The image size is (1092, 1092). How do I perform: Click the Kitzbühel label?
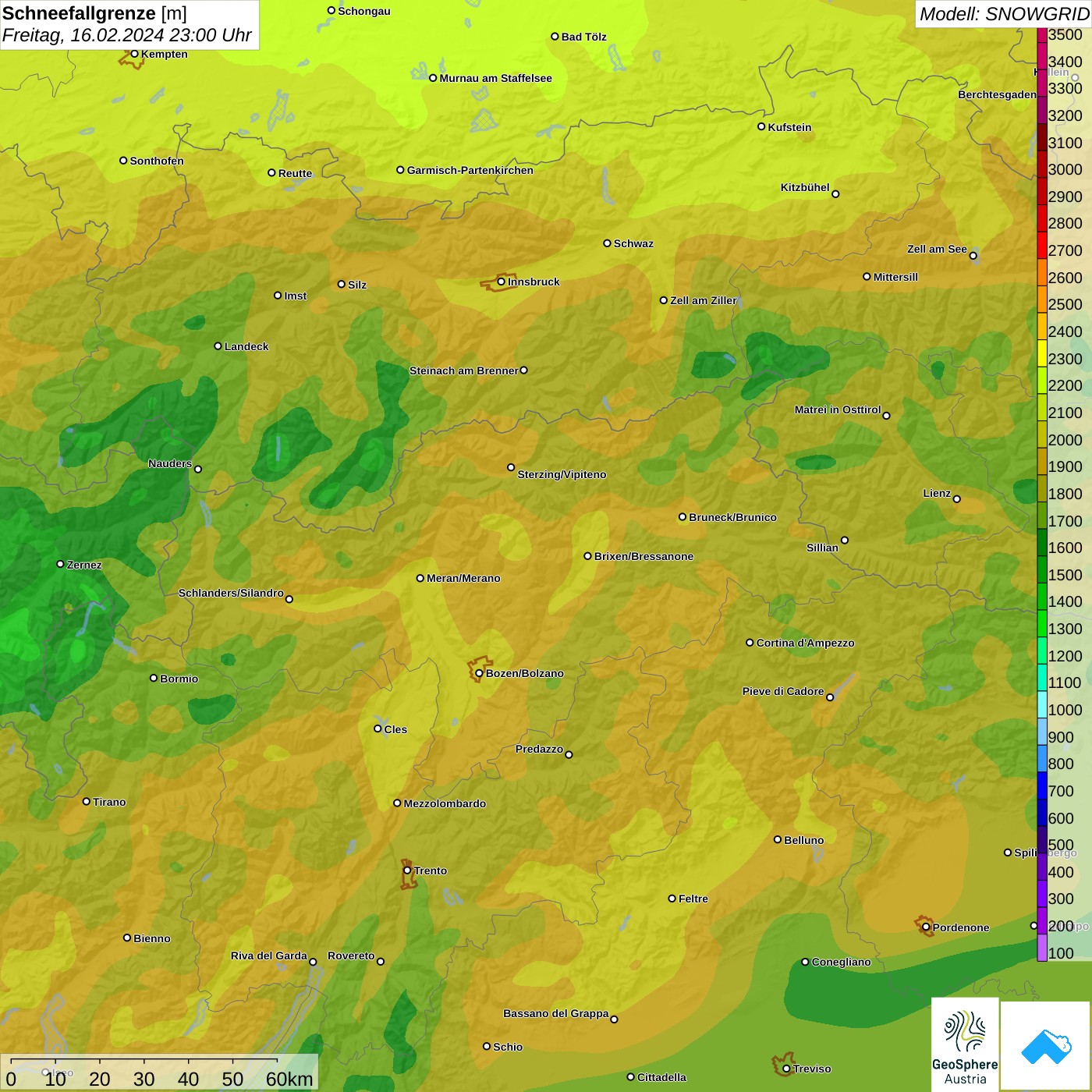[x=805, y=187]
